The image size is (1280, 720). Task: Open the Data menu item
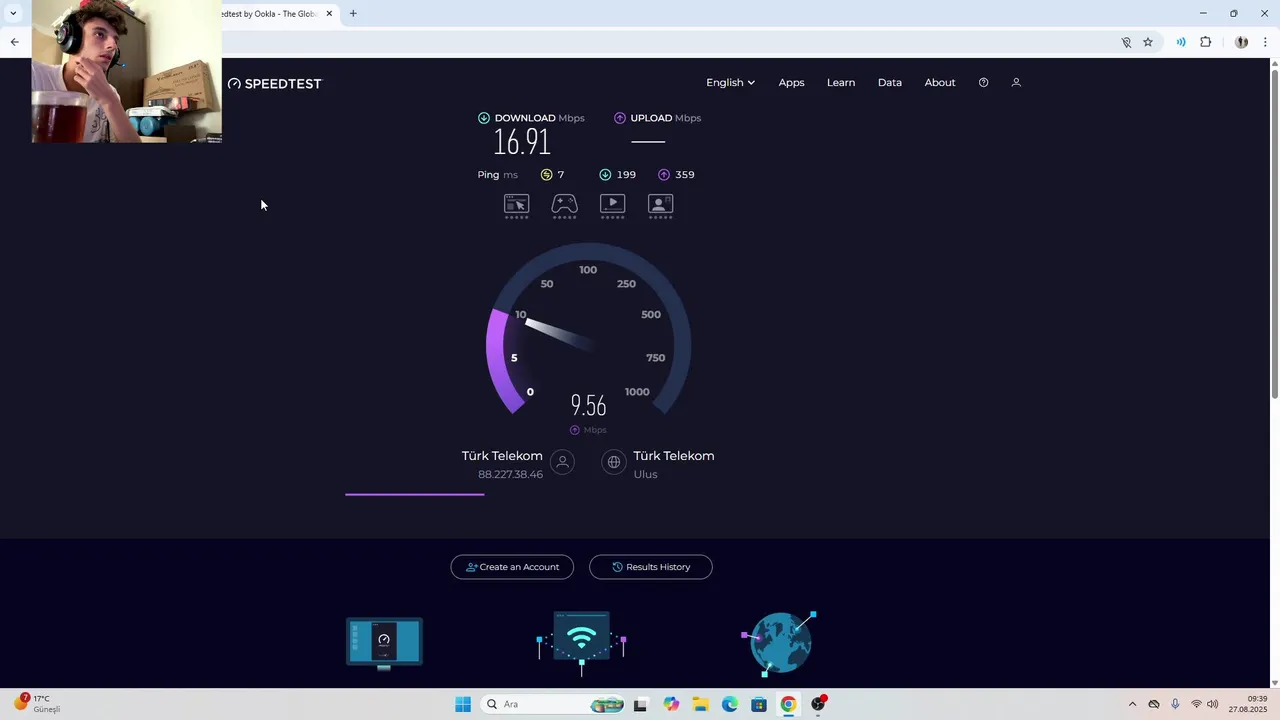(x=890, y=82)
